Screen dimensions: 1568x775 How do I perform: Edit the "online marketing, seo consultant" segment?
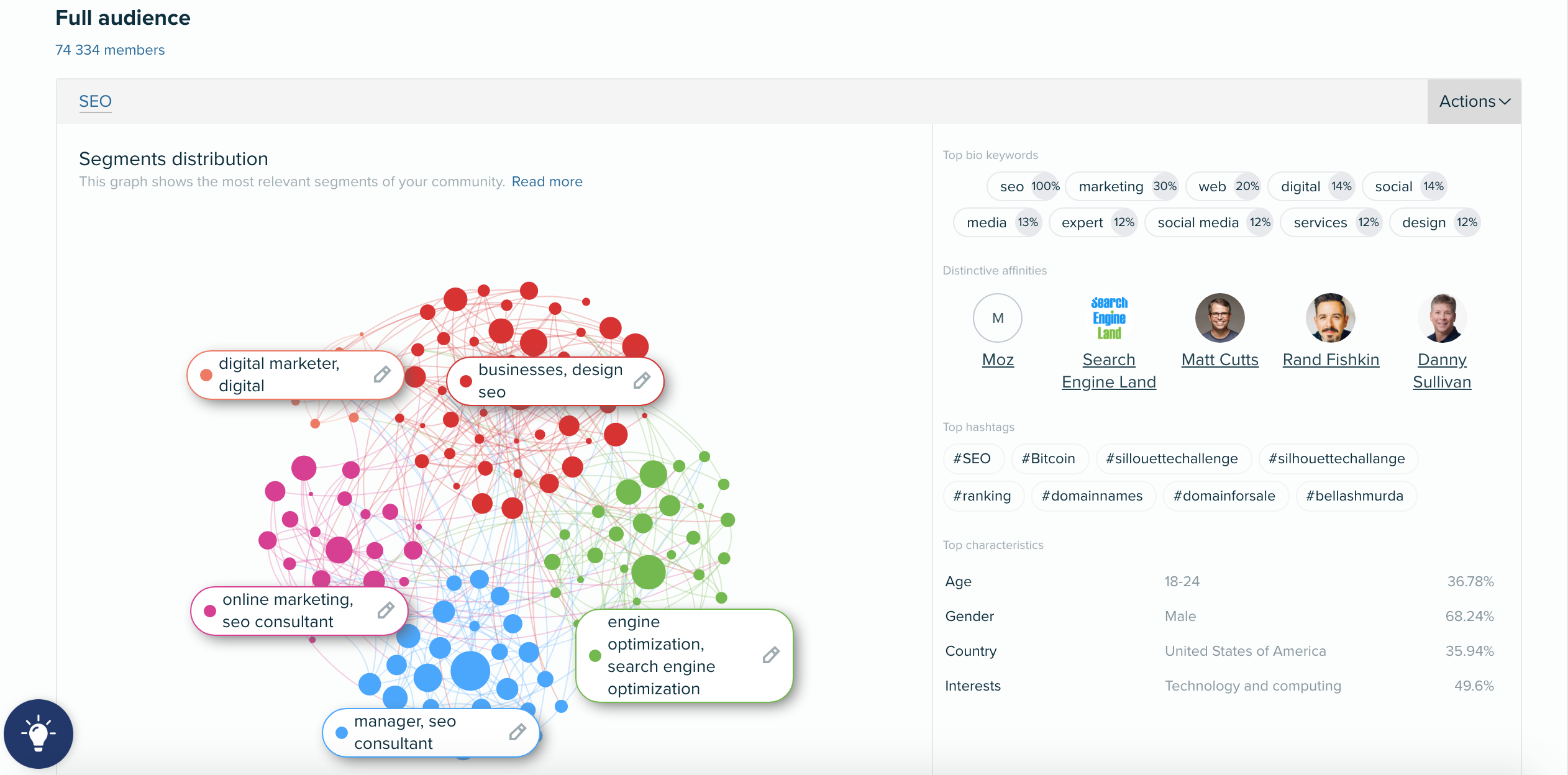386,610
